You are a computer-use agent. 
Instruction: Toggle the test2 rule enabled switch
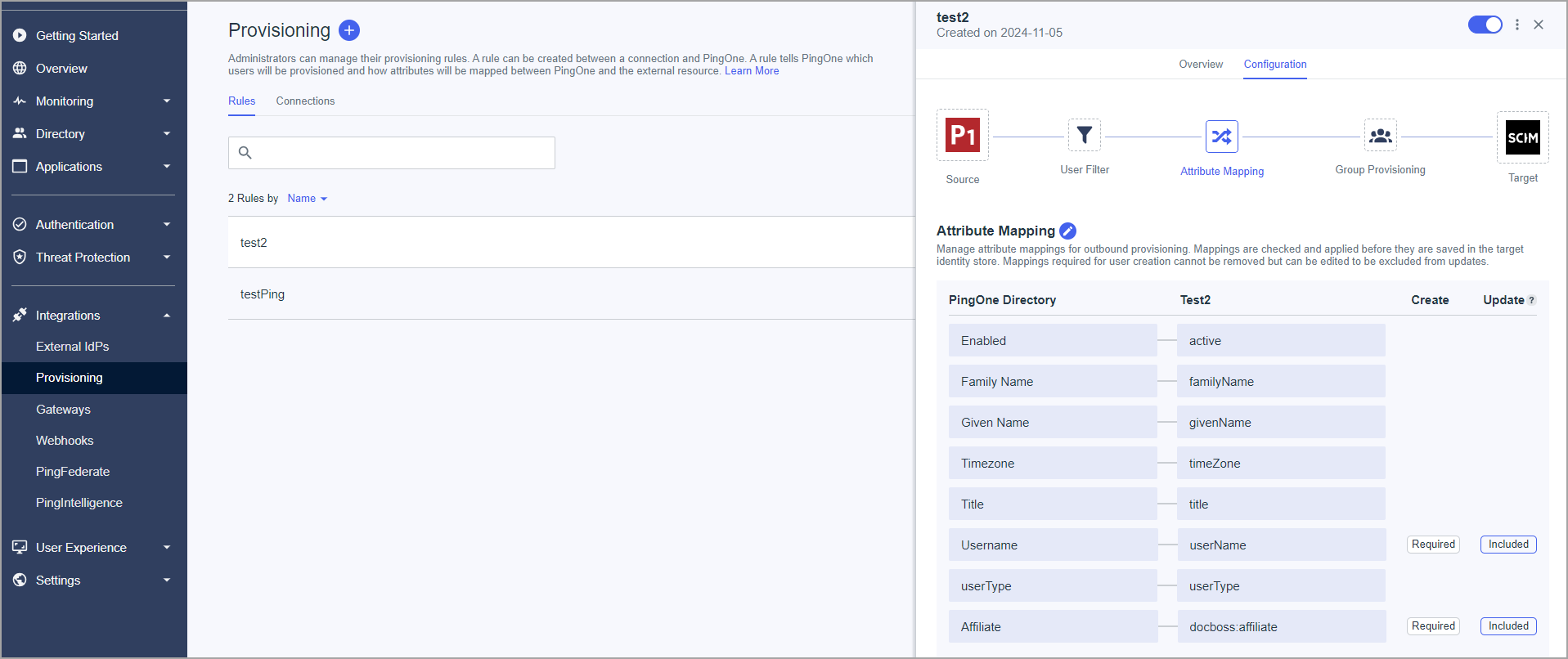[x=1485, y=25]
